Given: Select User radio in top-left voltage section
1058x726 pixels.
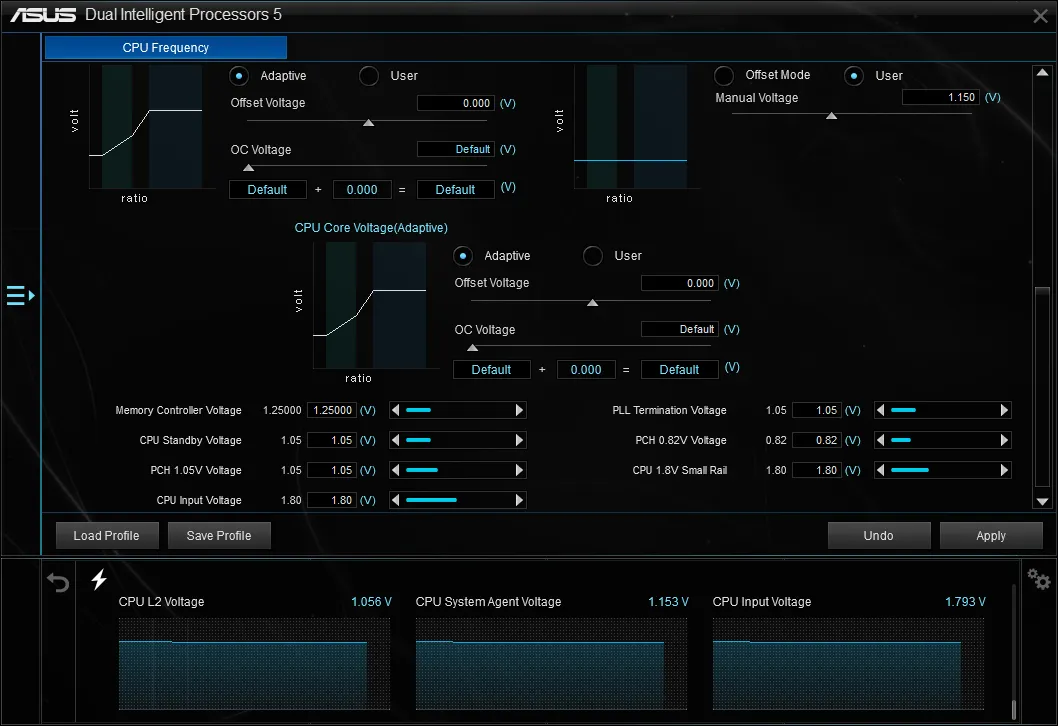Looking at the screenshot, I should (368, 76).
